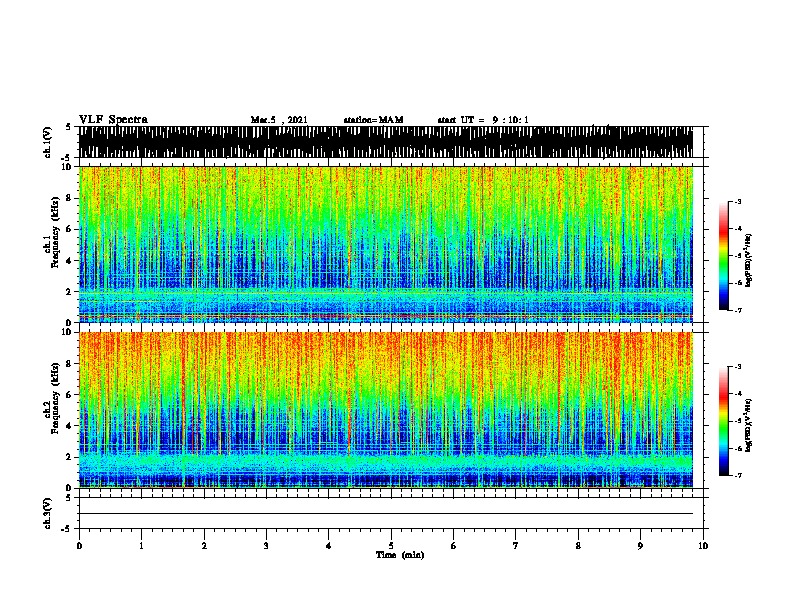Click ch.1 frequency tick label "10"

68,167
